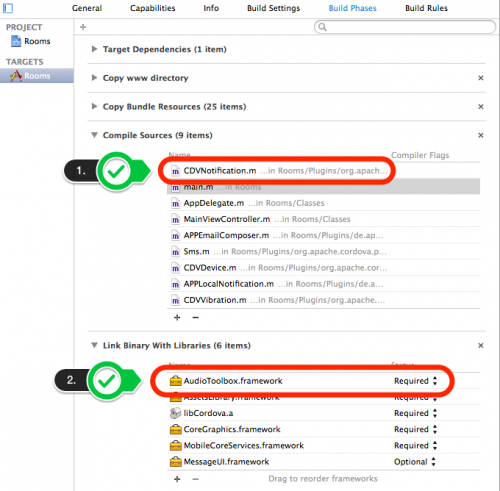Click the build phases search field
Screen dimensions: 500x491
tap(405, 27)
